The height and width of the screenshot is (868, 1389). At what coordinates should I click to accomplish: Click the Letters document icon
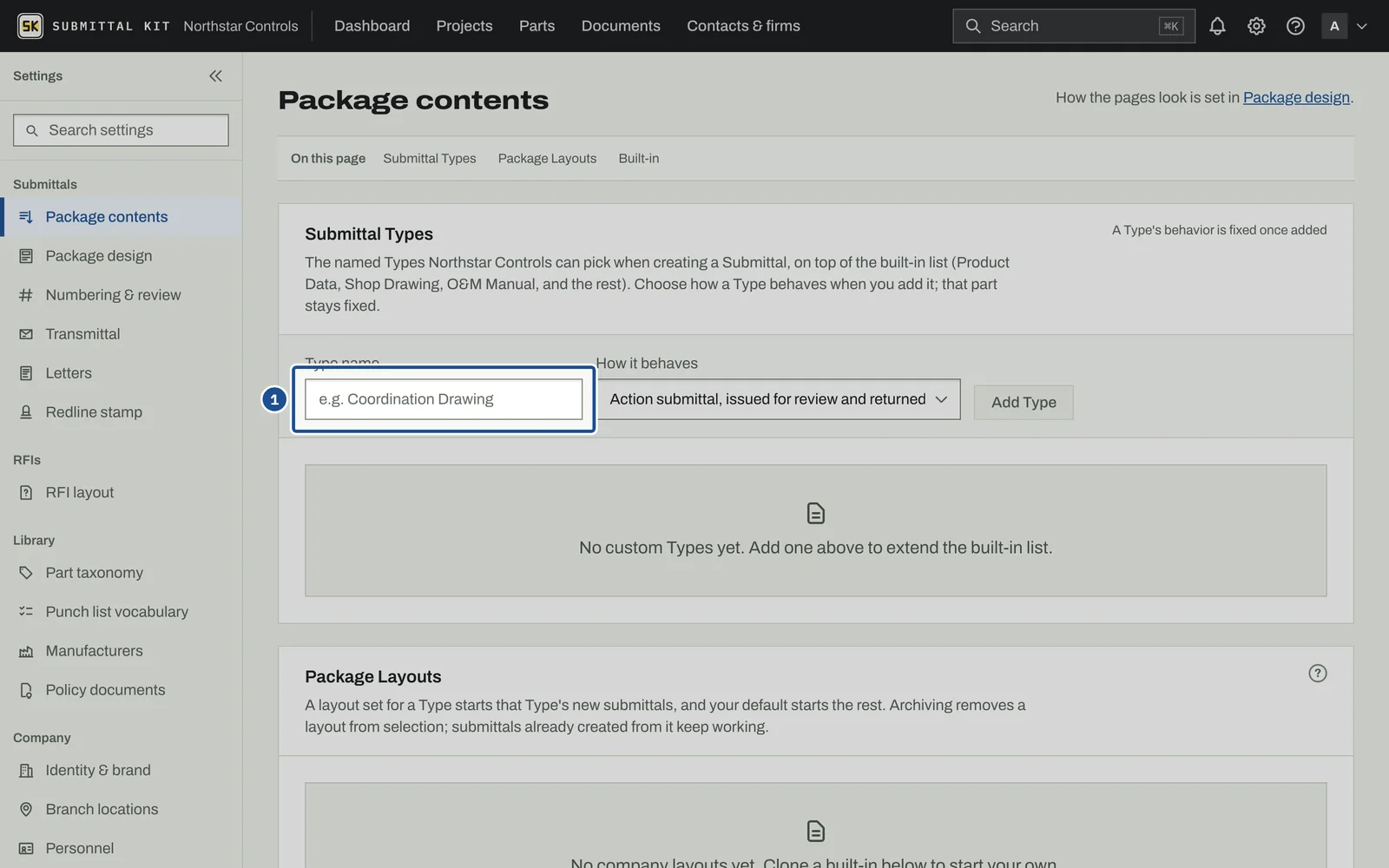(26, 373)
